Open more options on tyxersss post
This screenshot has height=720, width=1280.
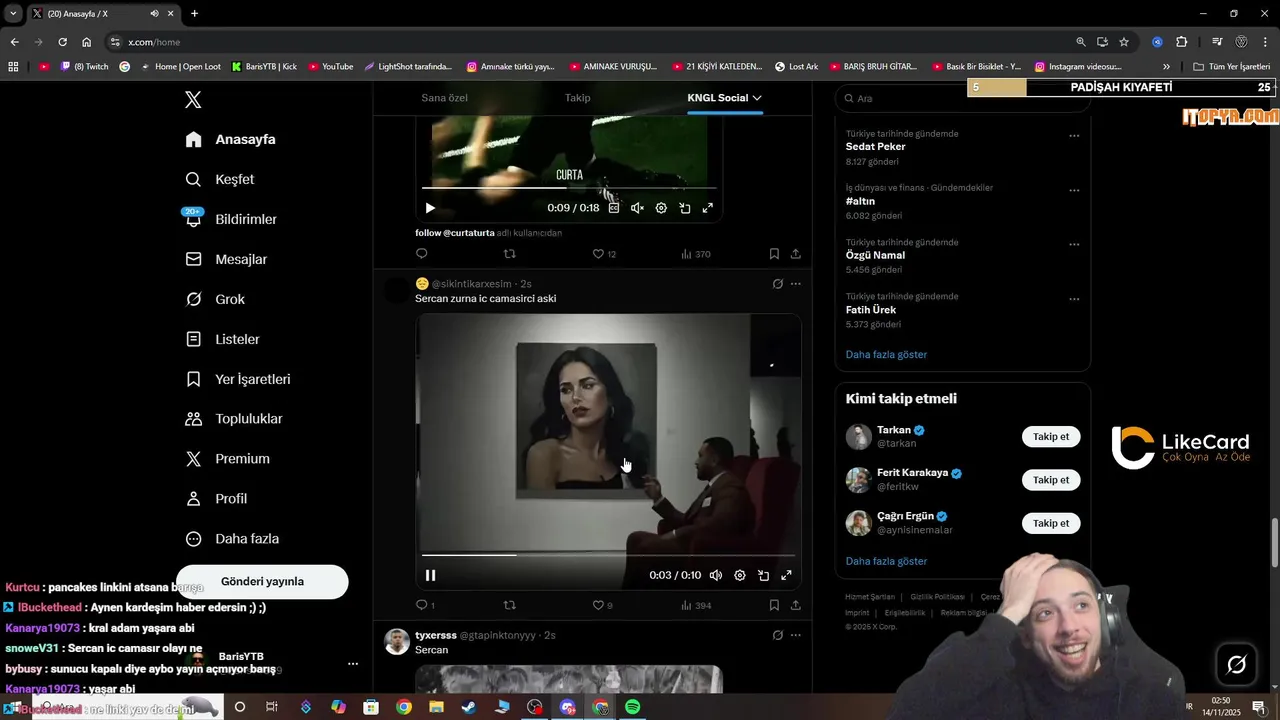click(796, 635)
